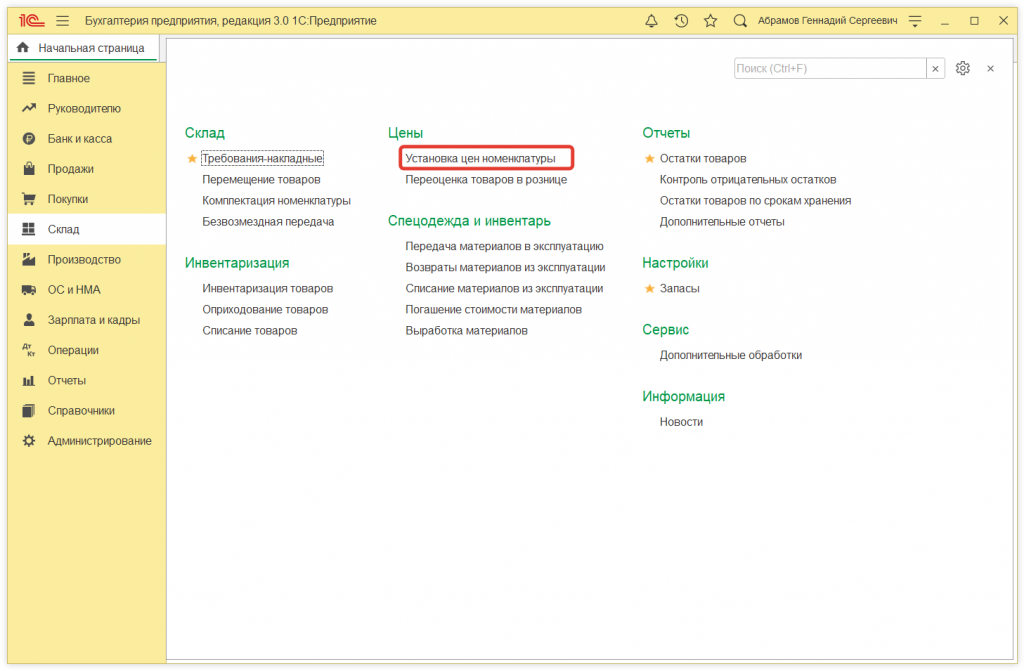Click the magnifier search icon in title bar
The width and height of the screenshot is (1024, 671).
point(740,20)
